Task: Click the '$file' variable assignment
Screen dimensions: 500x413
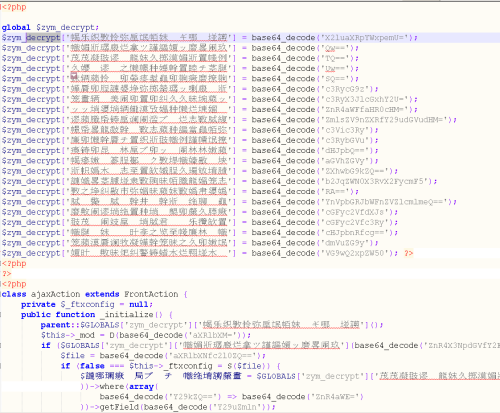Action: click(x=73, y=356)
